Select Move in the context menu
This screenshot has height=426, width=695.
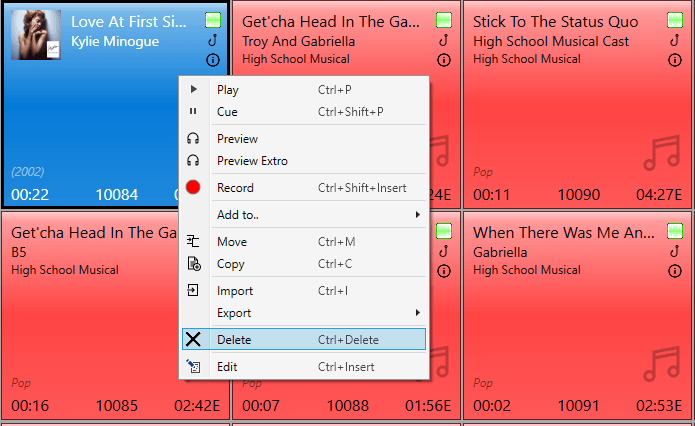(x=304, y=242)
